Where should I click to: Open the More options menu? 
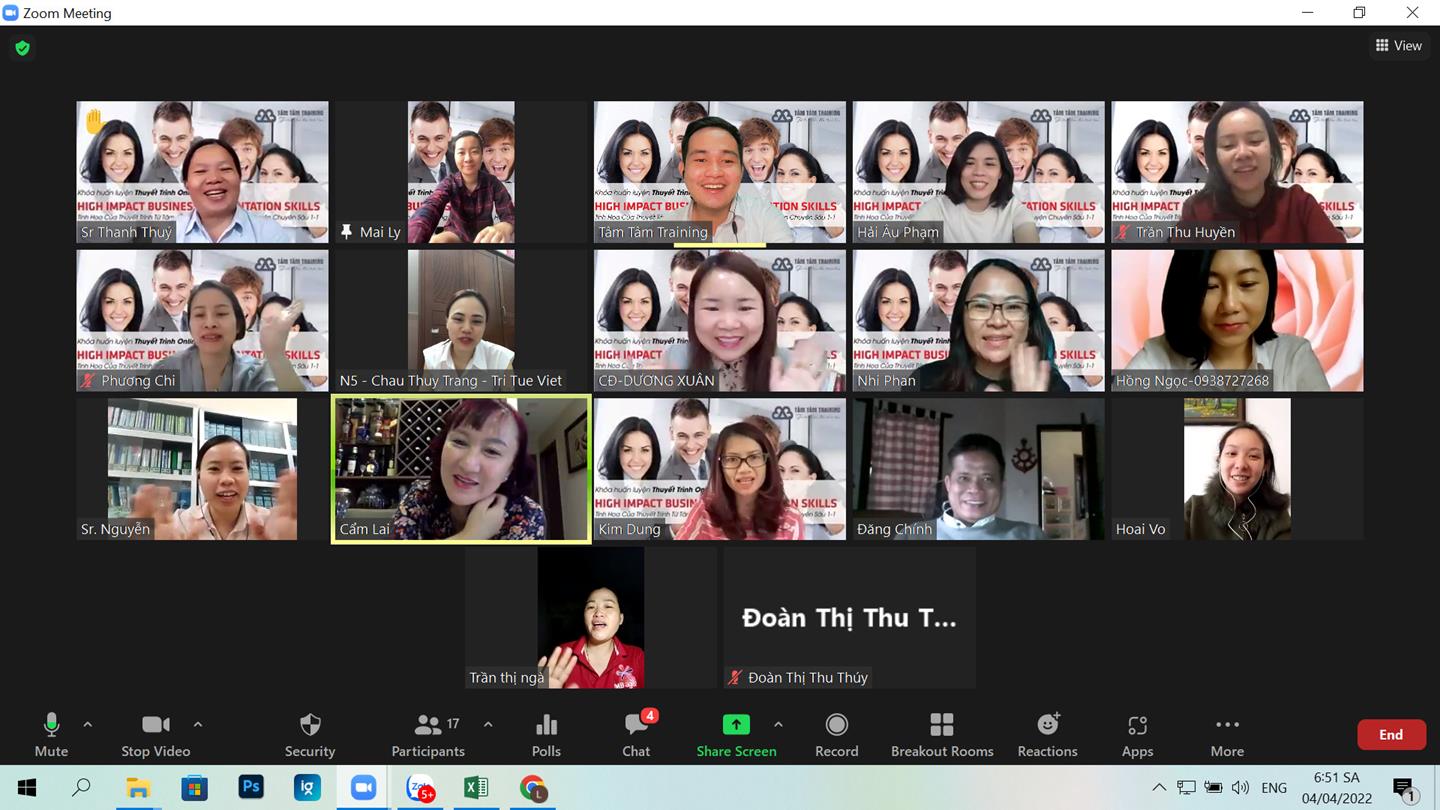[x=1227, y=734]
